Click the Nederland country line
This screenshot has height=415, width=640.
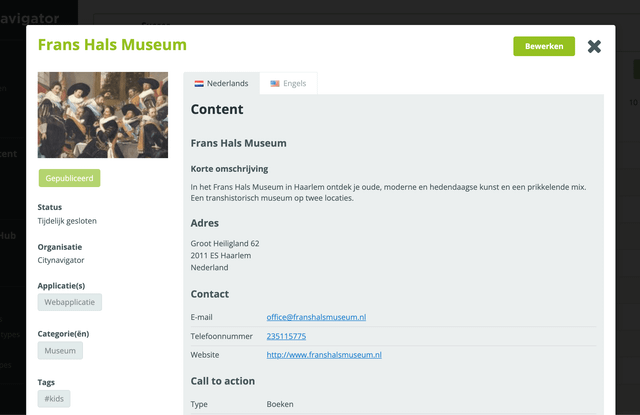pyautogui.click(x=209, y=268)
